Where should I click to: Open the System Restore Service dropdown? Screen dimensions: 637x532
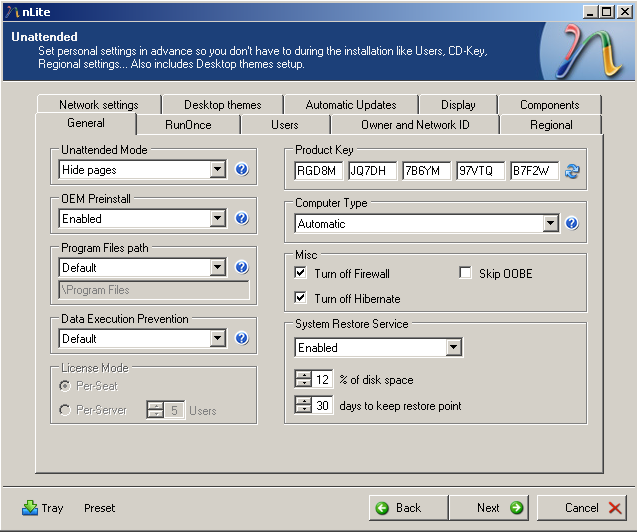453,347
